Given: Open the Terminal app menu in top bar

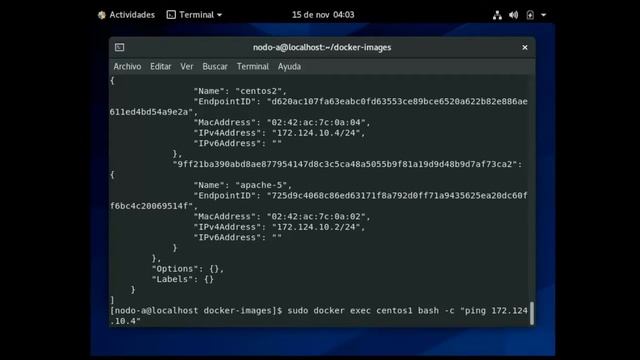Looking at the screenshot, I should 194,15.
